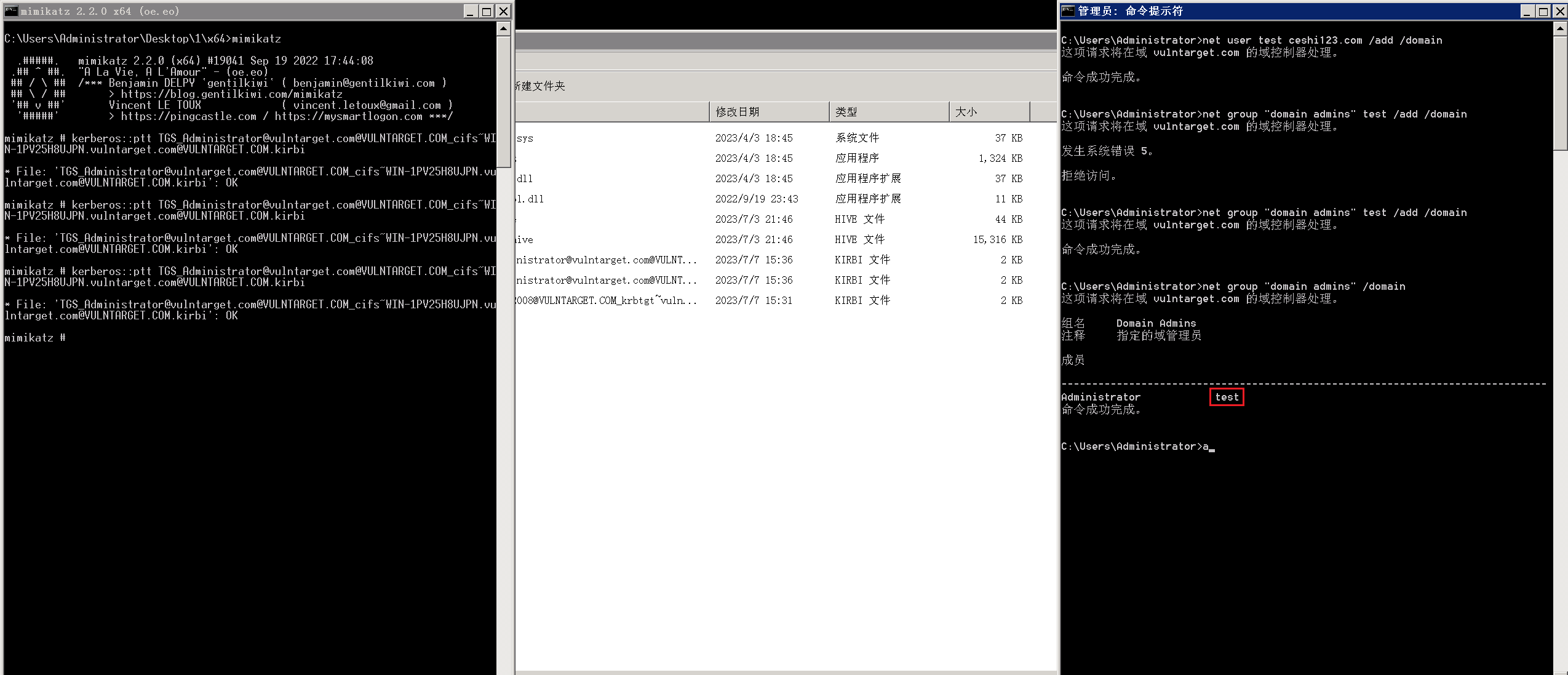Viewport: 1568px width, 675px height.
Task: Click the 'test' member in Domain Admins output
Action: (x=1227, y=397)
